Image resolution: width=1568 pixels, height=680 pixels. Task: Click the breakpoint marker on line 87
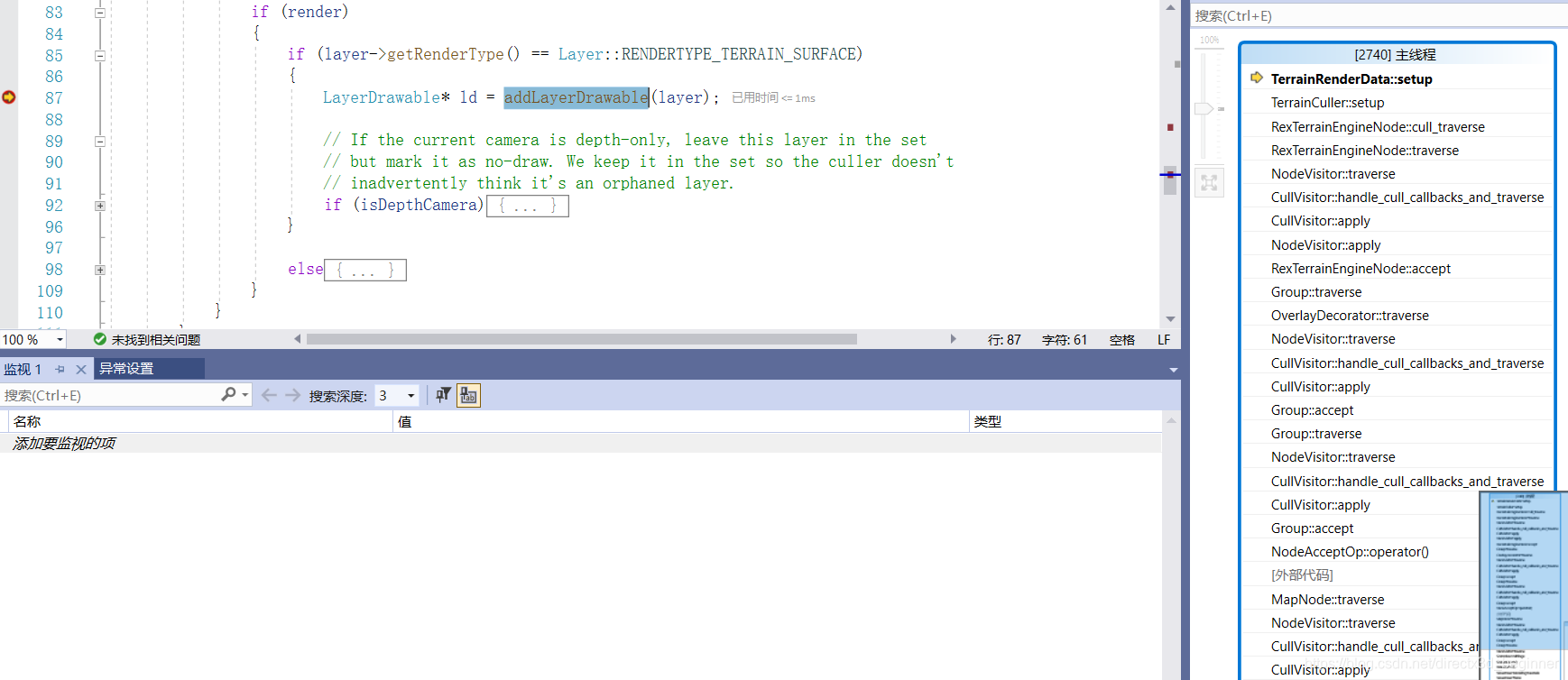(9, 97)
